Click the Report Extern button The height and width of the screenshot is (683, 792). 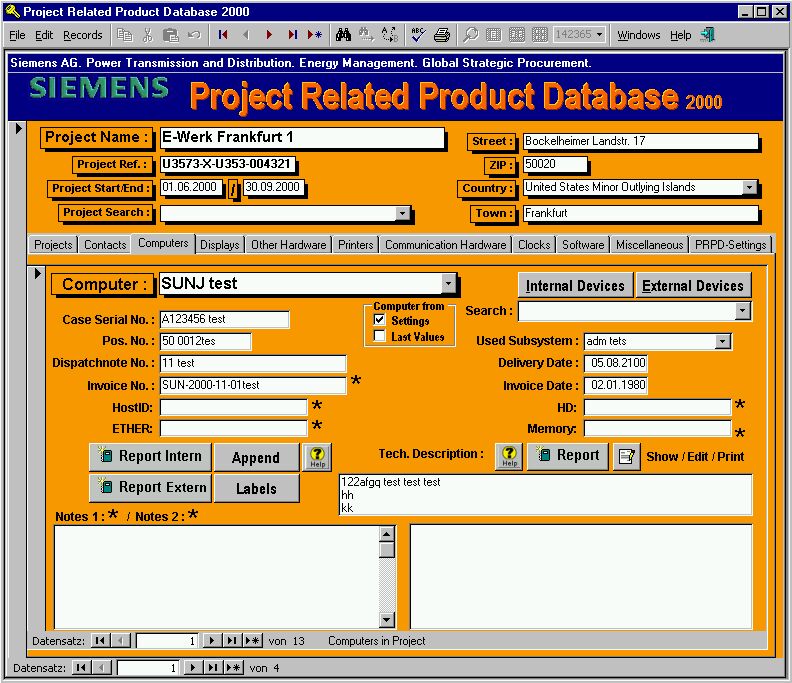(x=151, y=487)
